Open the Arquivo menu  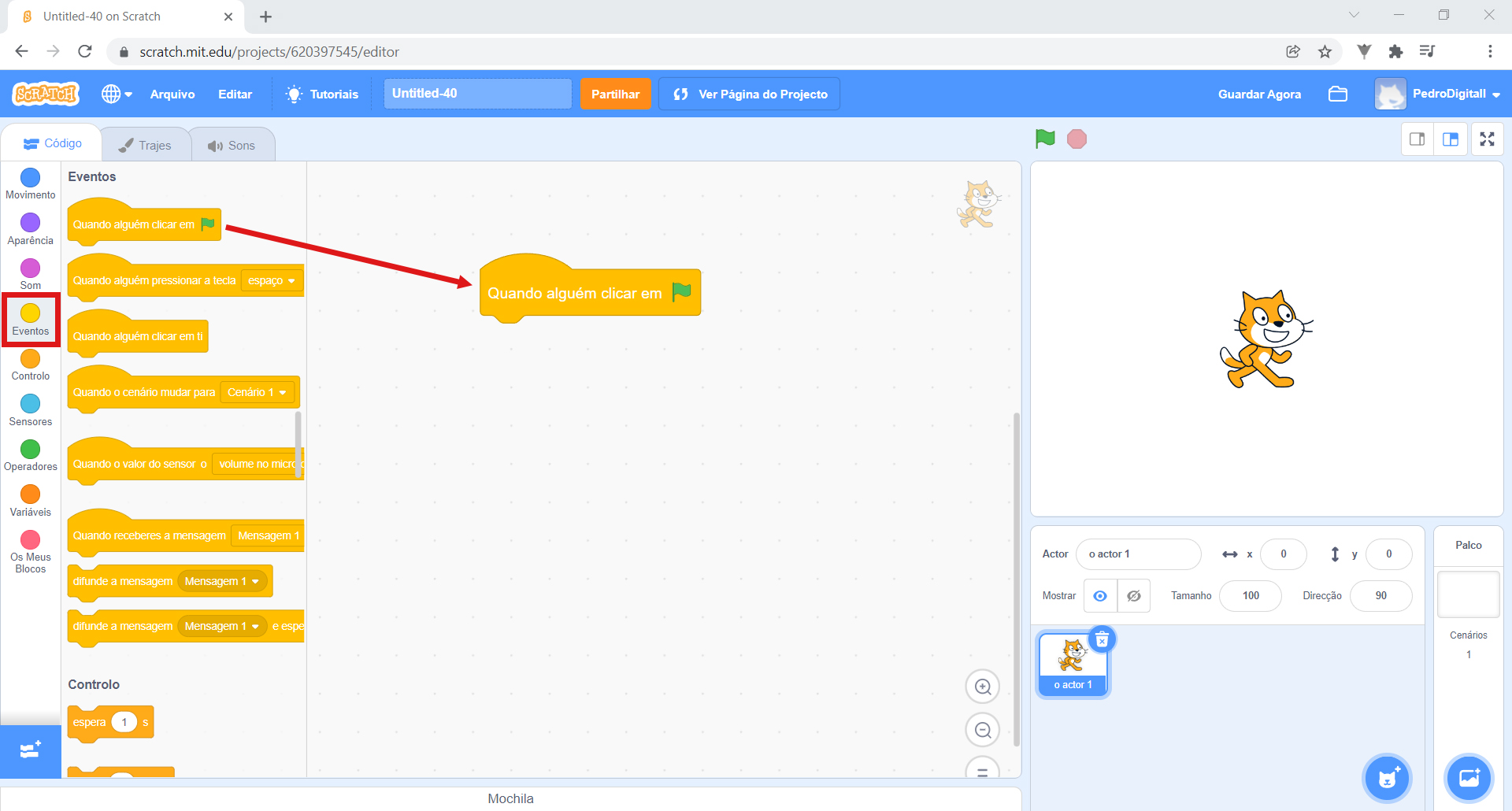pyautogui.click(x=172, y=94)
